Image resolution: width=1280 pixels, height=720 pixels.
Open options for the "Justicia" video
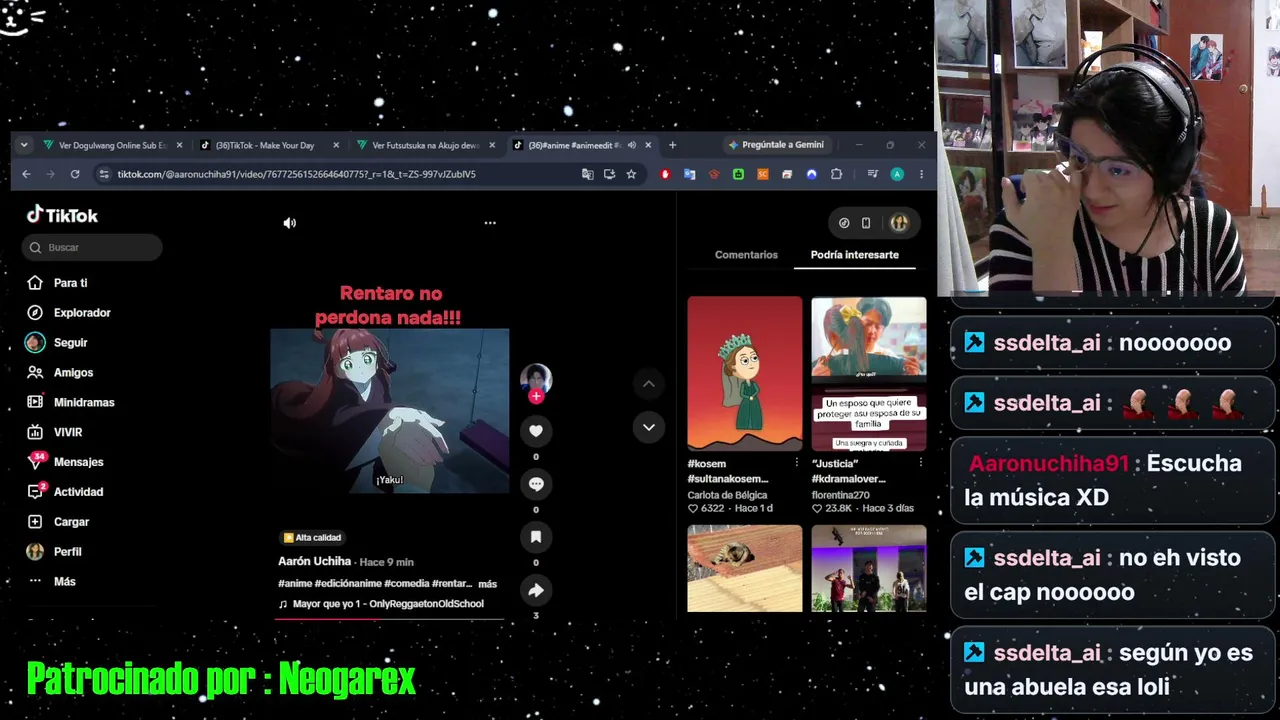click(921, 463)
